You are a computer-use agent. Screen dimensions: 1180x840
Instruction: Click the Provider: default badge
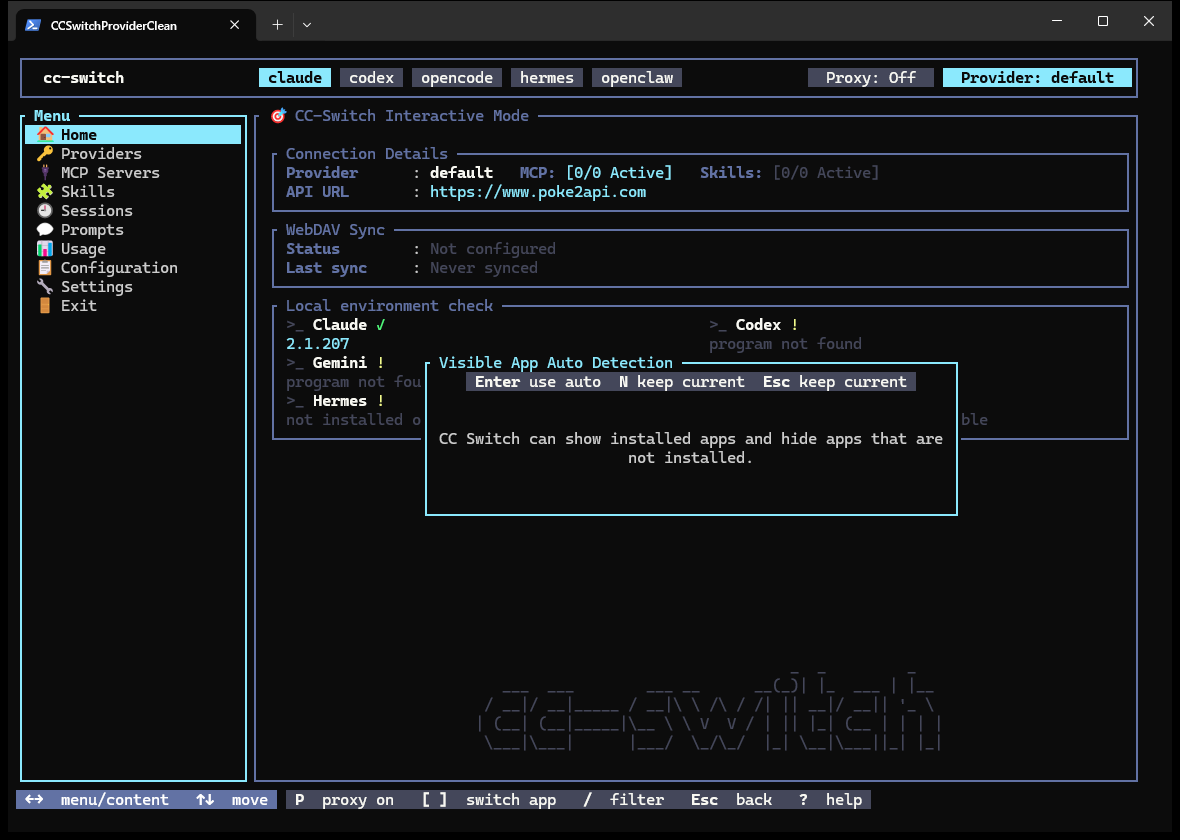1038,78
